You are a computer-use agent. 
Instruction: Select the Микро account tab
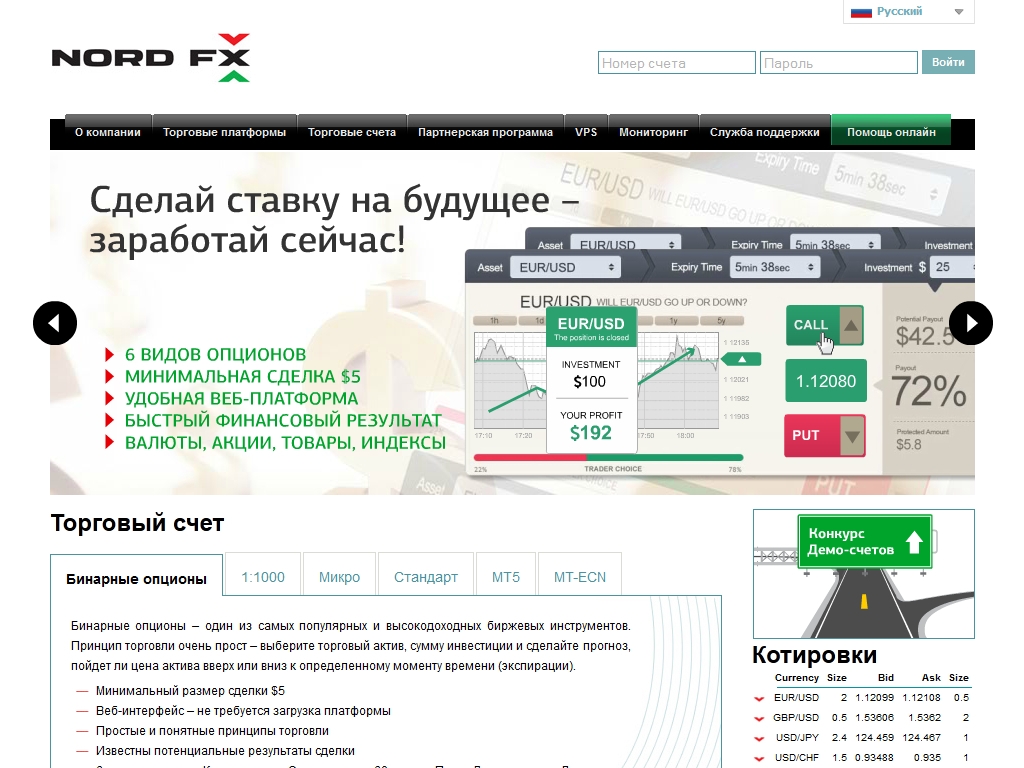(x=339, y=577)
